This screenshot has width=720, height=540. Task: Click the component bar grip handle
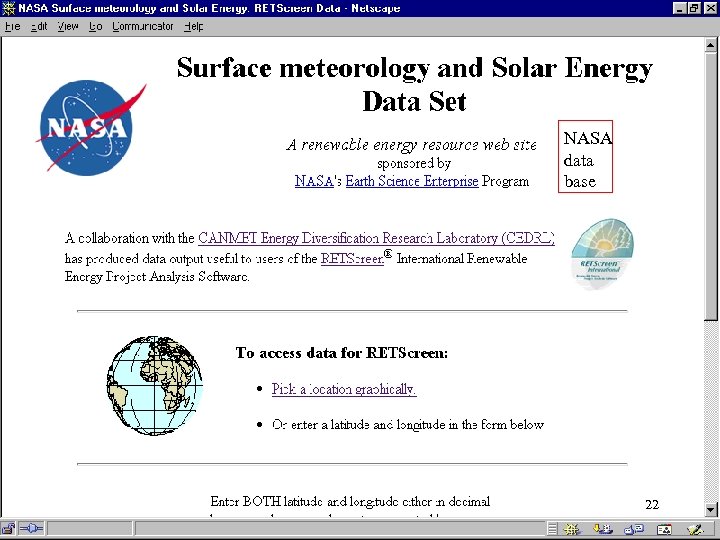tap(552, 529)
